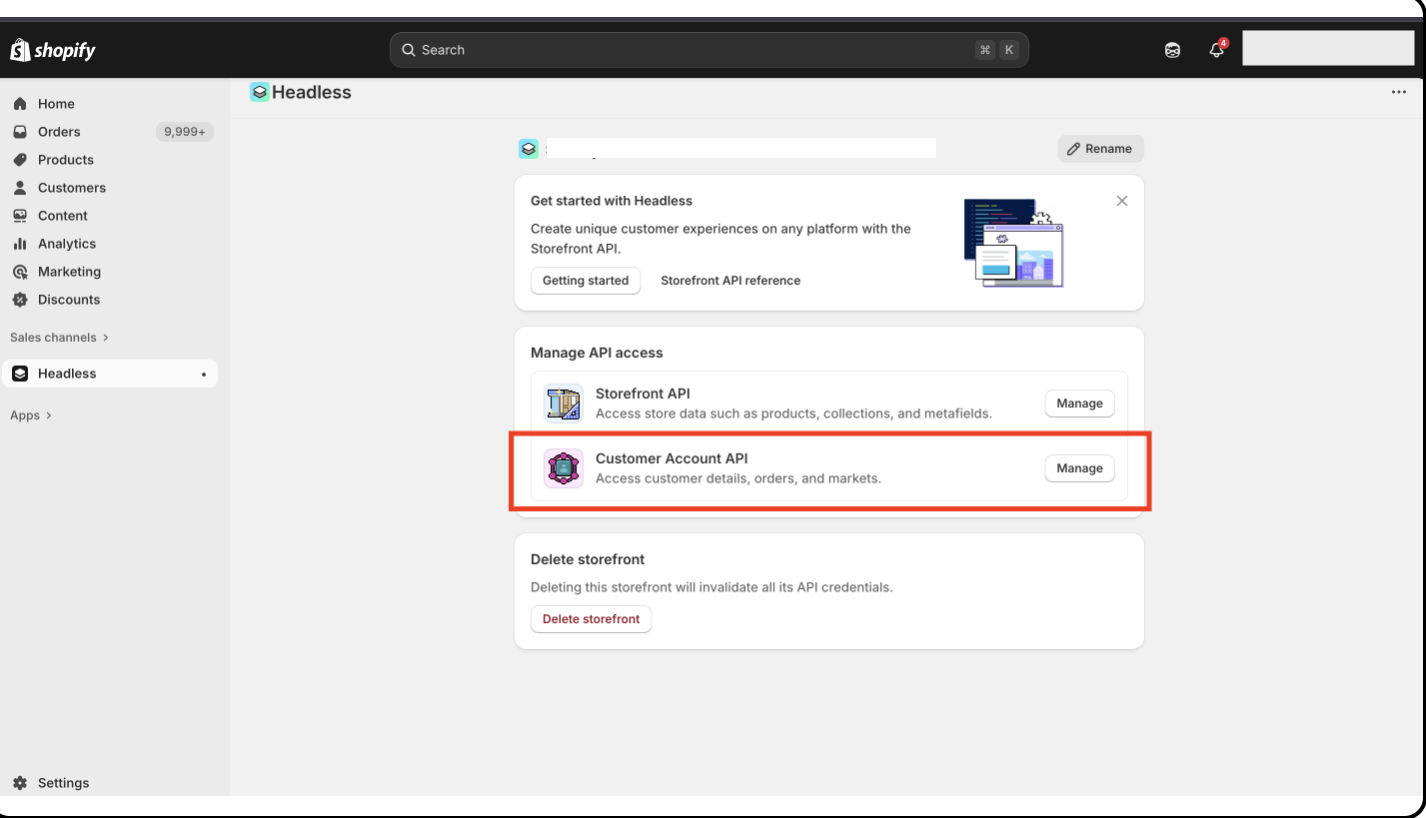The width and height of the screenshot is (1426, 818).
Task: Click the Storefront API icon
Action: [563, 404]
